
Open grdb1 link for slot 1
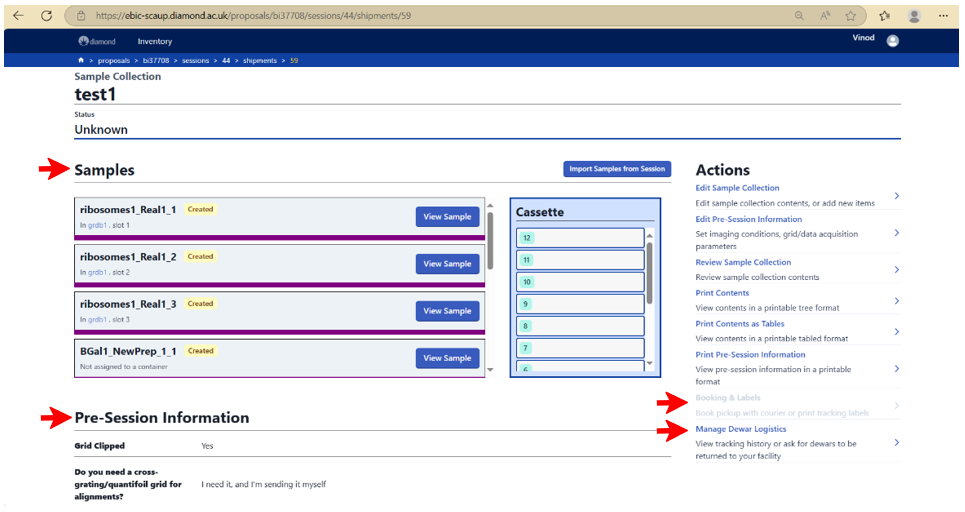[x=97, y=225]
